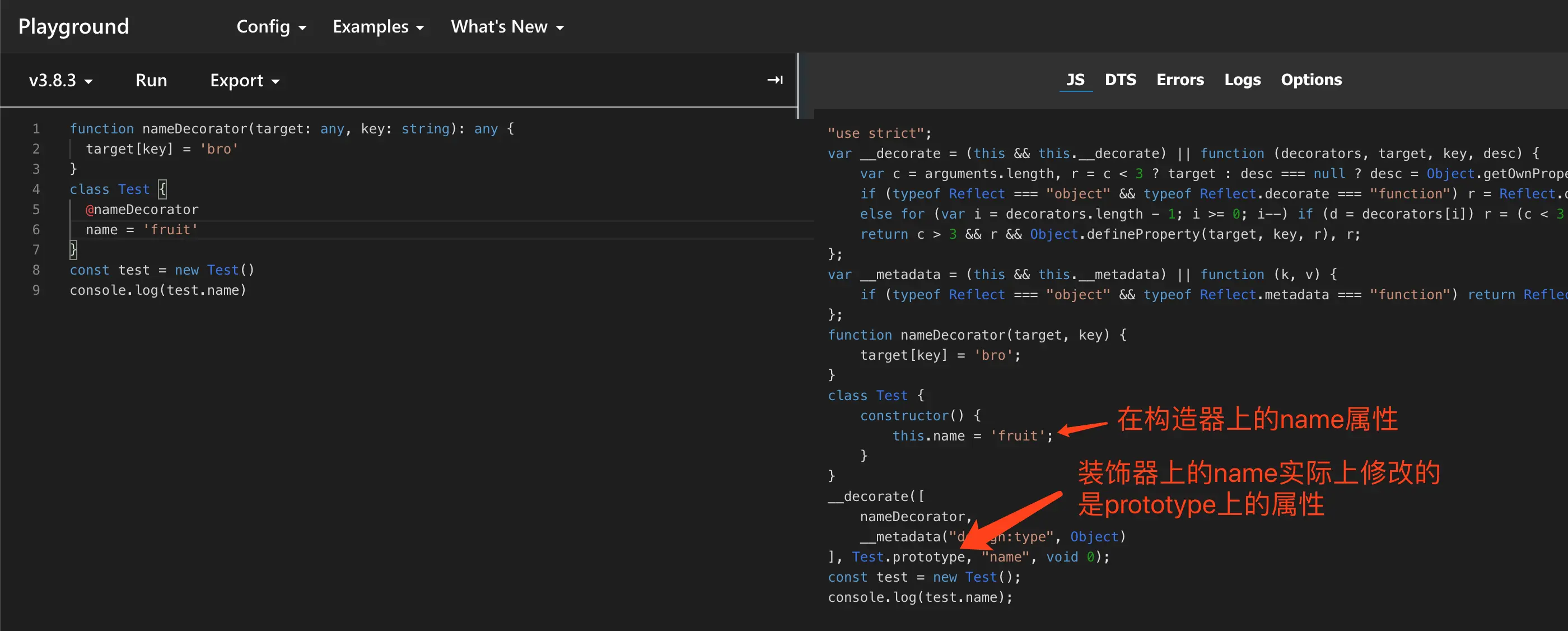This screenshot has height=631, width=1568.
Task: Place cursor on the @nameDecorator line
Action: click(142, 210)
